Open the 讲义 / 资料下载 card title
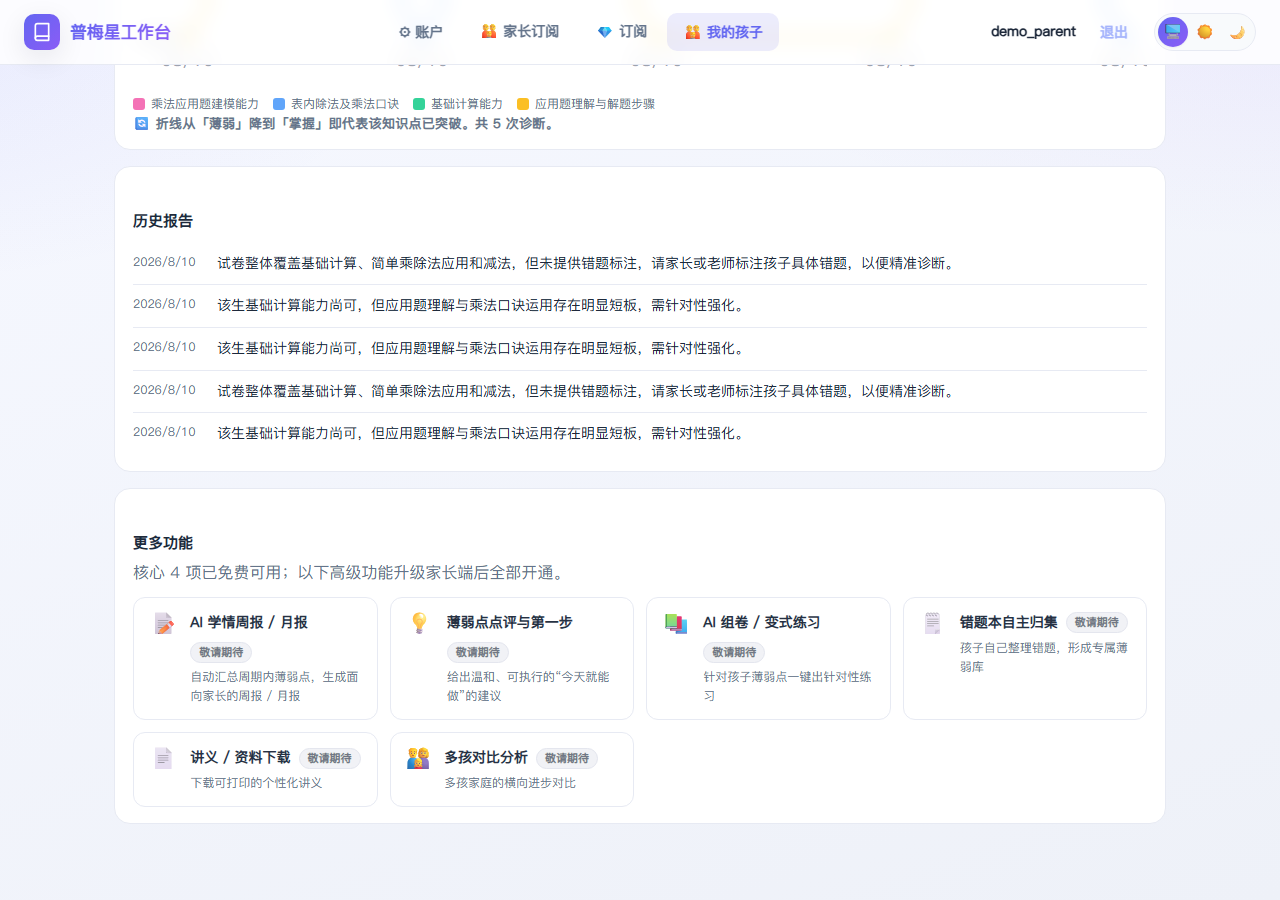 point(241,758)
